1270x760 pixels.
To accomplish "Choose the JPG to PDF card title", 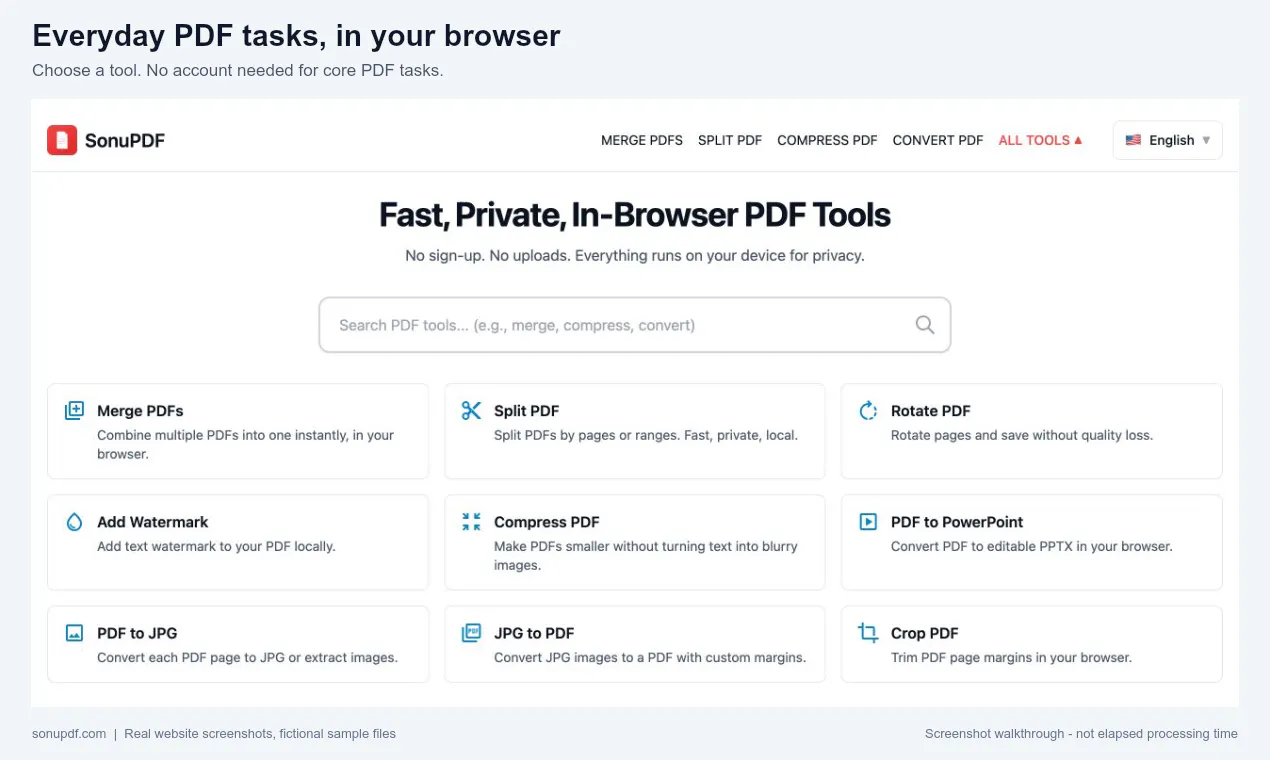I will [534, 633].
